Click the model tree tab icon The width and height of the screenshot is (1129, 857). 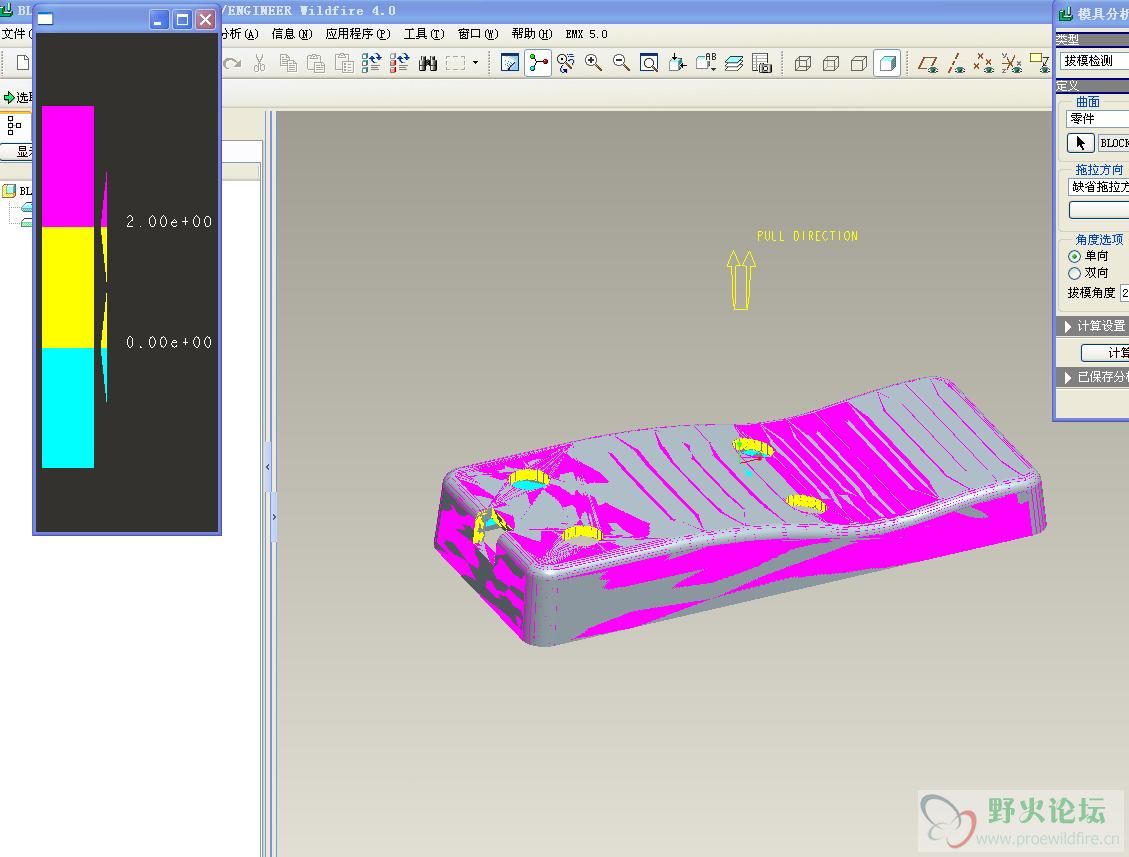click(x=14, y=126)
